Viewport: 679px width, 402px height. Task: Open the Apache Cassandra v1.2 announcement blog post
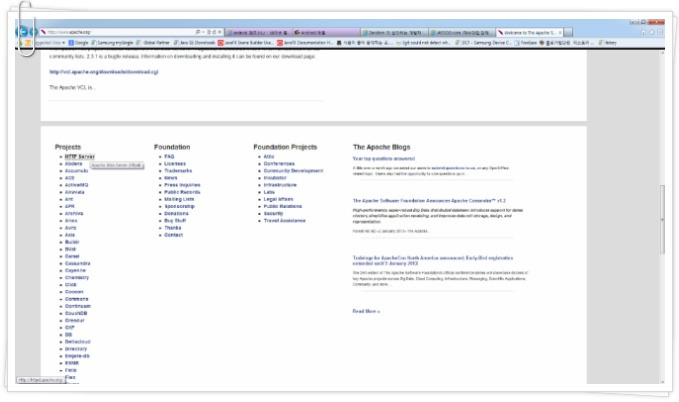429,201
